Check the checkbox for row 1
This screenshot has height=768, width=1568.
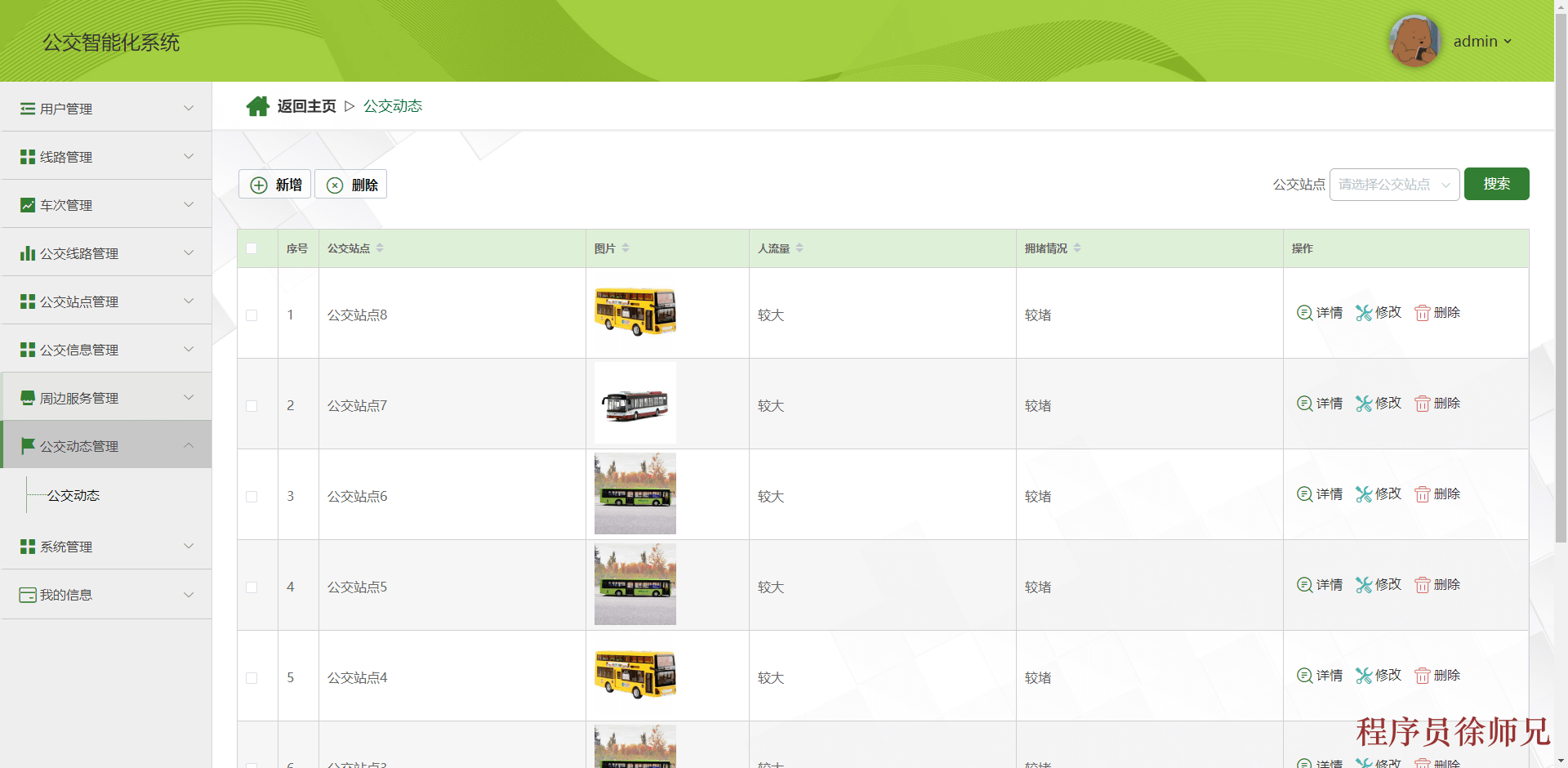252,315
